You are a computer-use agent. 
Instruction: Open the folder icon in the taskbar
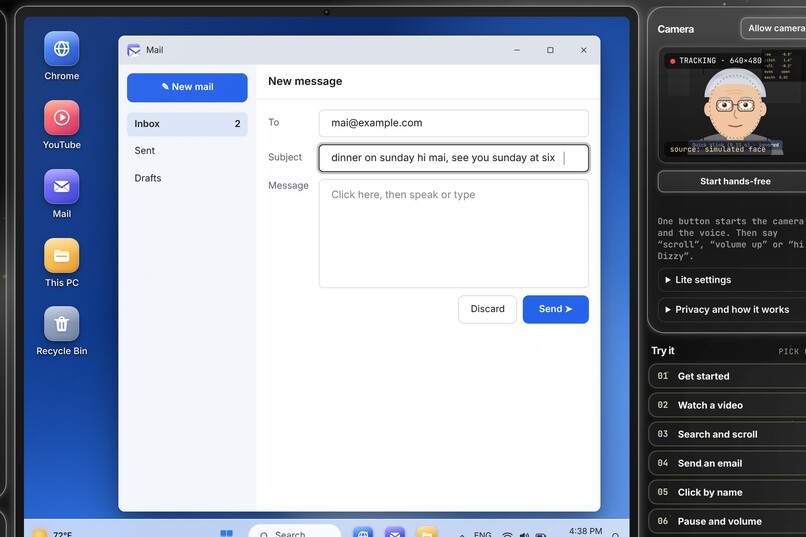[427, 532]
